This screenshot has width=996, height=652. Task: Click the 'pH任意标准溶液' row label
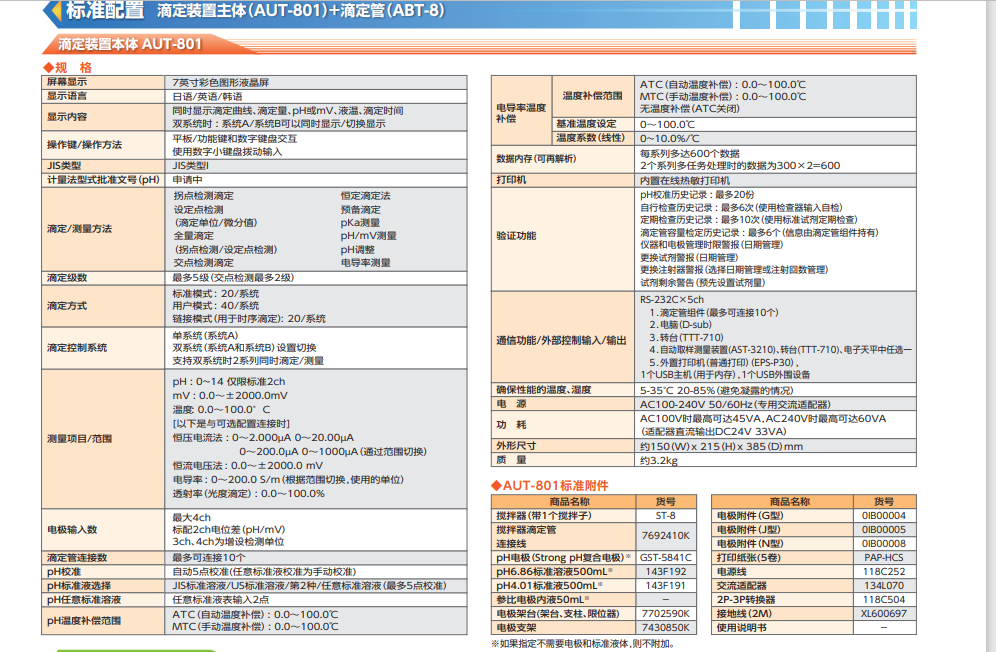(x=84, y=599)
